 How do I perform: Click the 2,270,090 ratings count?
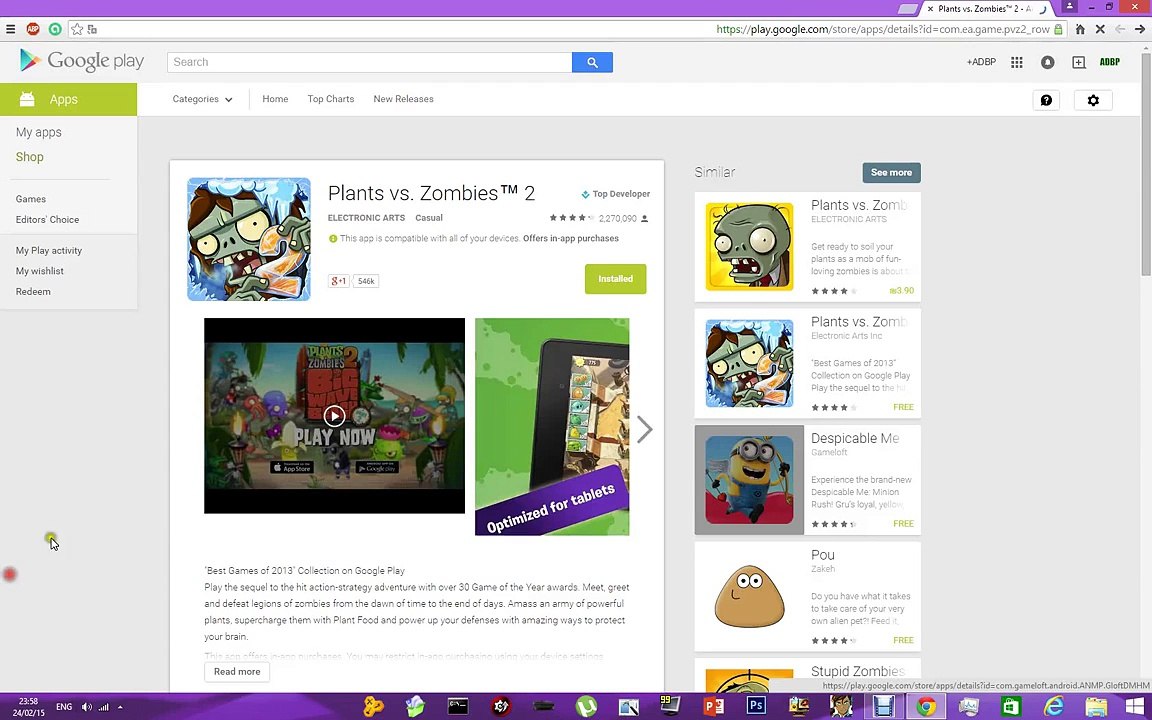pyautogui.click(x=617, y=218)
